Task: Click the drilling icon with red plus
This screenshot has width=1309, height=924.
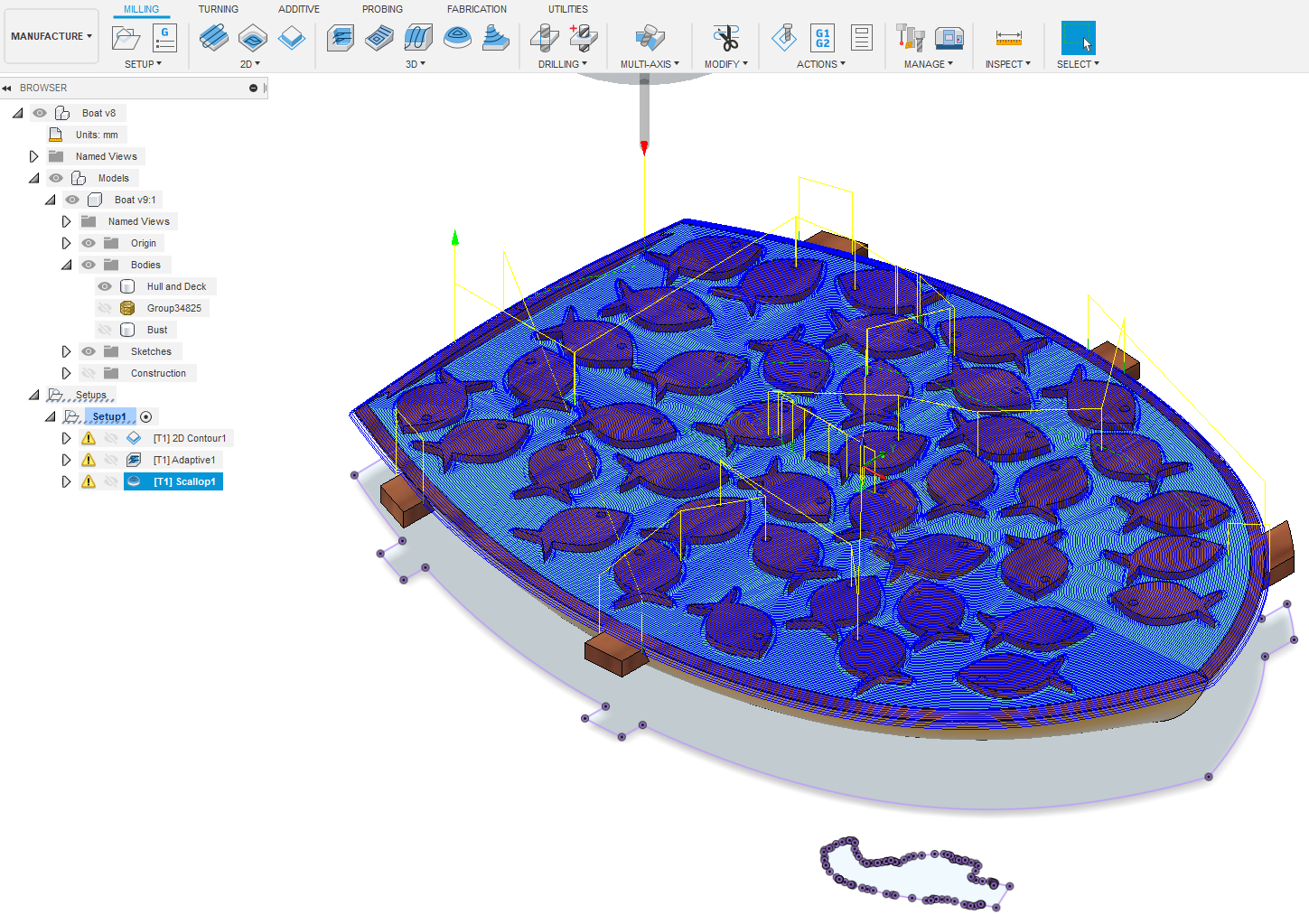Action: tap(584, 38)
